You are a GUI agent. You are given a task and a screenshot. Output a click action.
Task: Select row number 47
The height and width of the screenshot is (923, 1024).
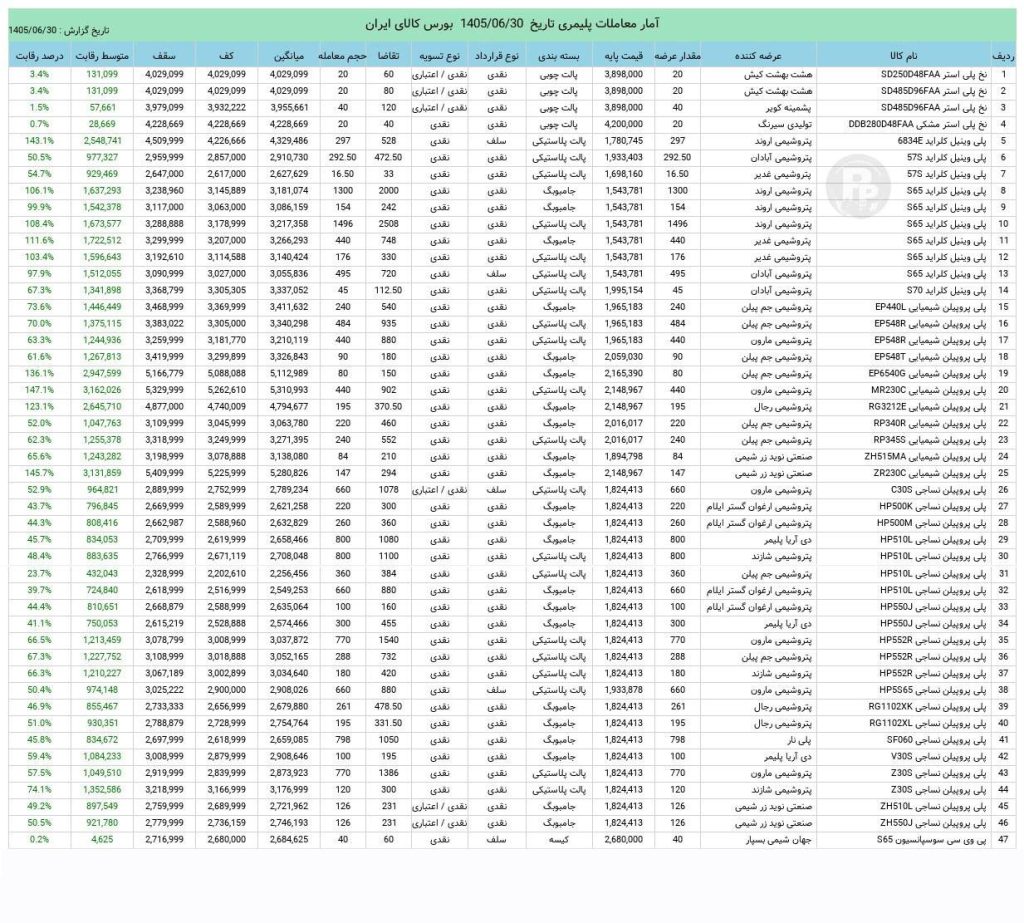1003,839
